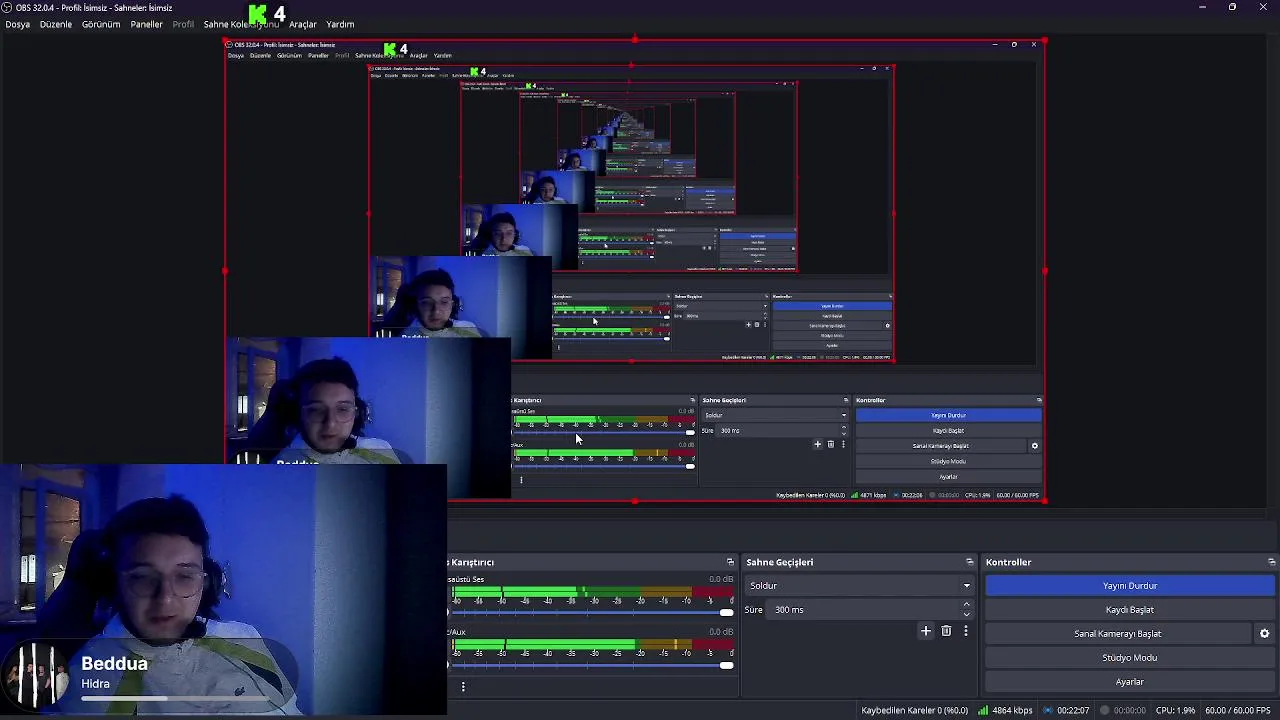Undock the Sahne Geçişleri panel
This screenshot has width=1280, height=720.
pyautogui.click(x=969, y=562)
